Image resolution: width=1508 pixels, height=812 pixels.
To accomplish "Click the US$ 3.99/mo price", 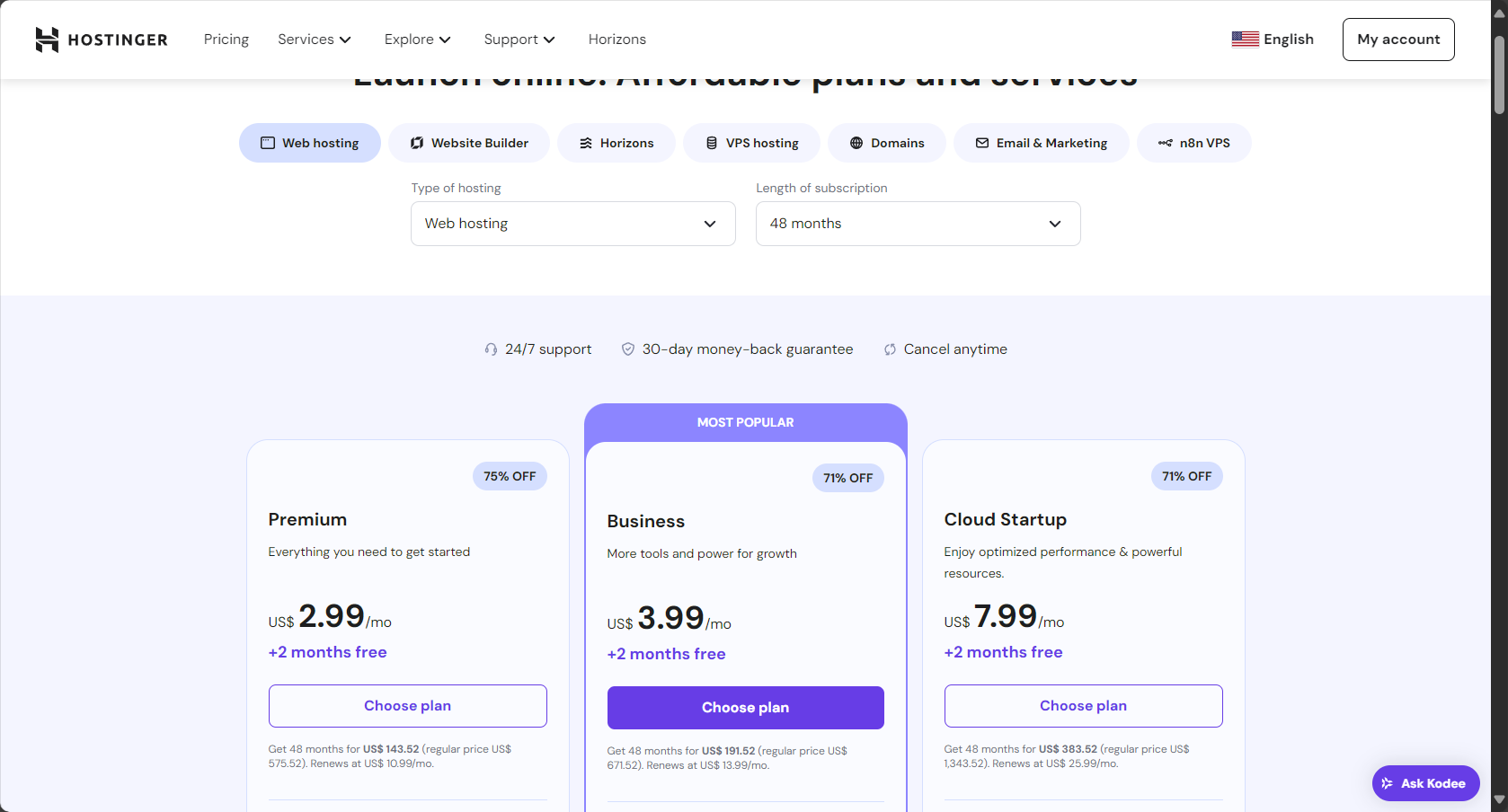I will pyautogui.click(x=670, y=619).
